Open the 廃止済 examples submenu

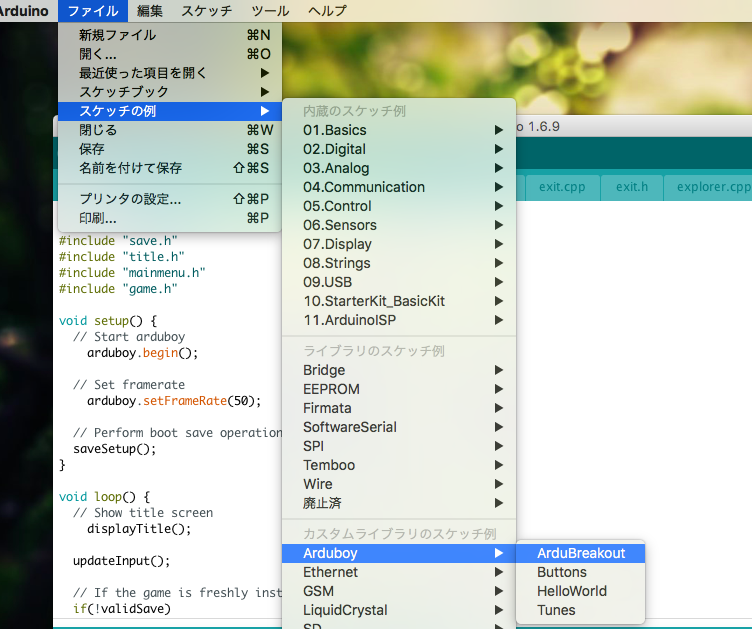tap(399, 503)
